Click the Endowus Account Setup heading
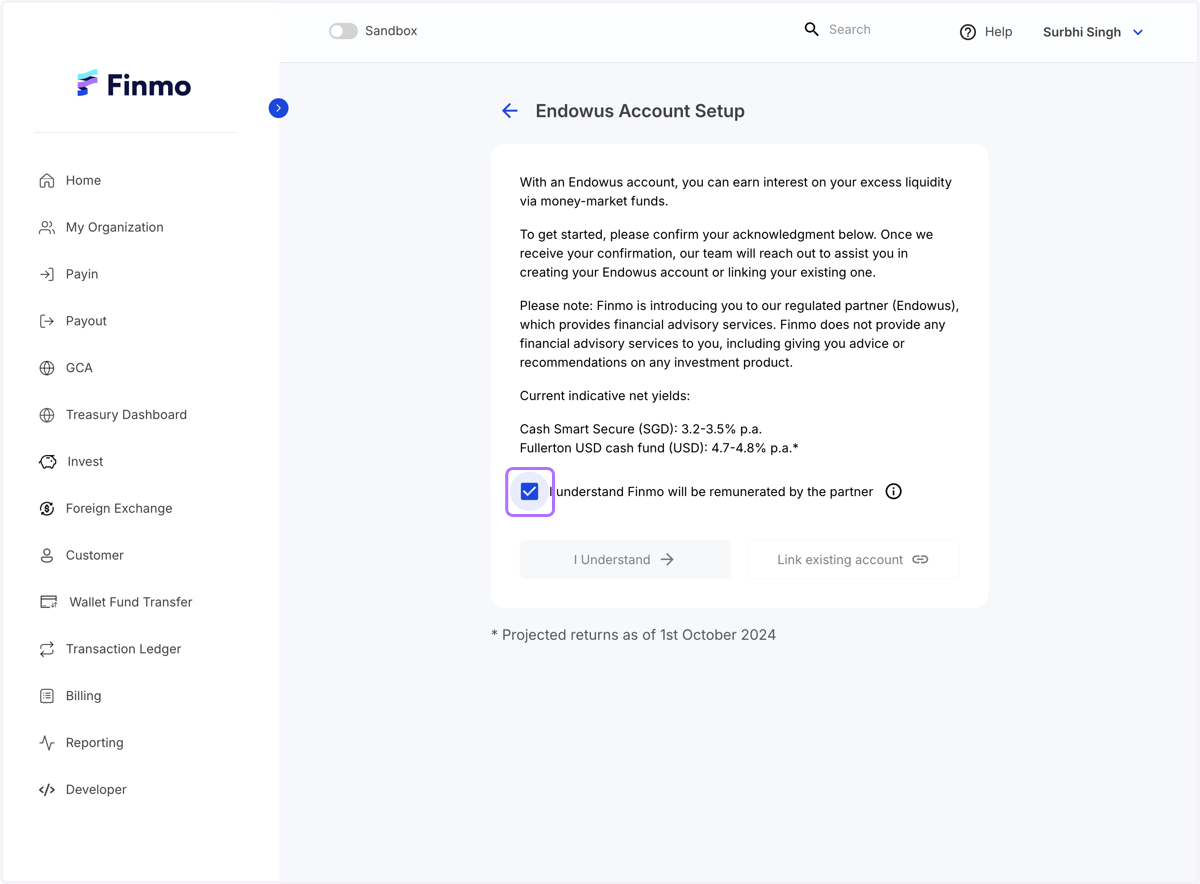The image size is (1200, 884). [640, 111]
